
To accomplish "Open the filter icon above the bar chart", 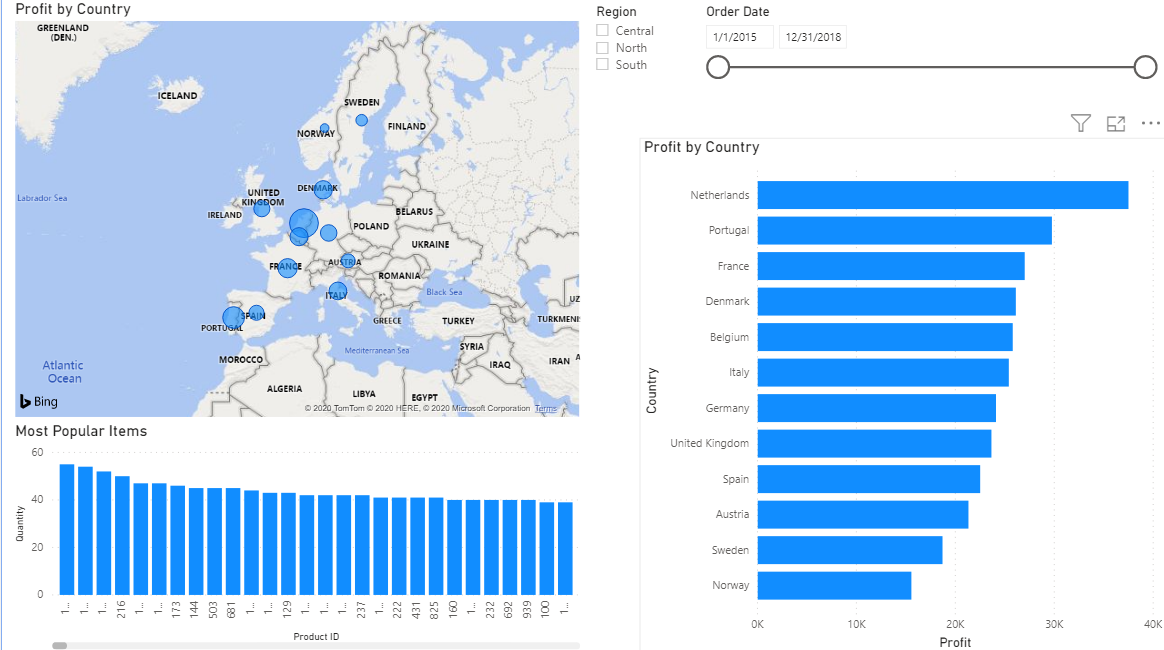I will [1081, 123].
